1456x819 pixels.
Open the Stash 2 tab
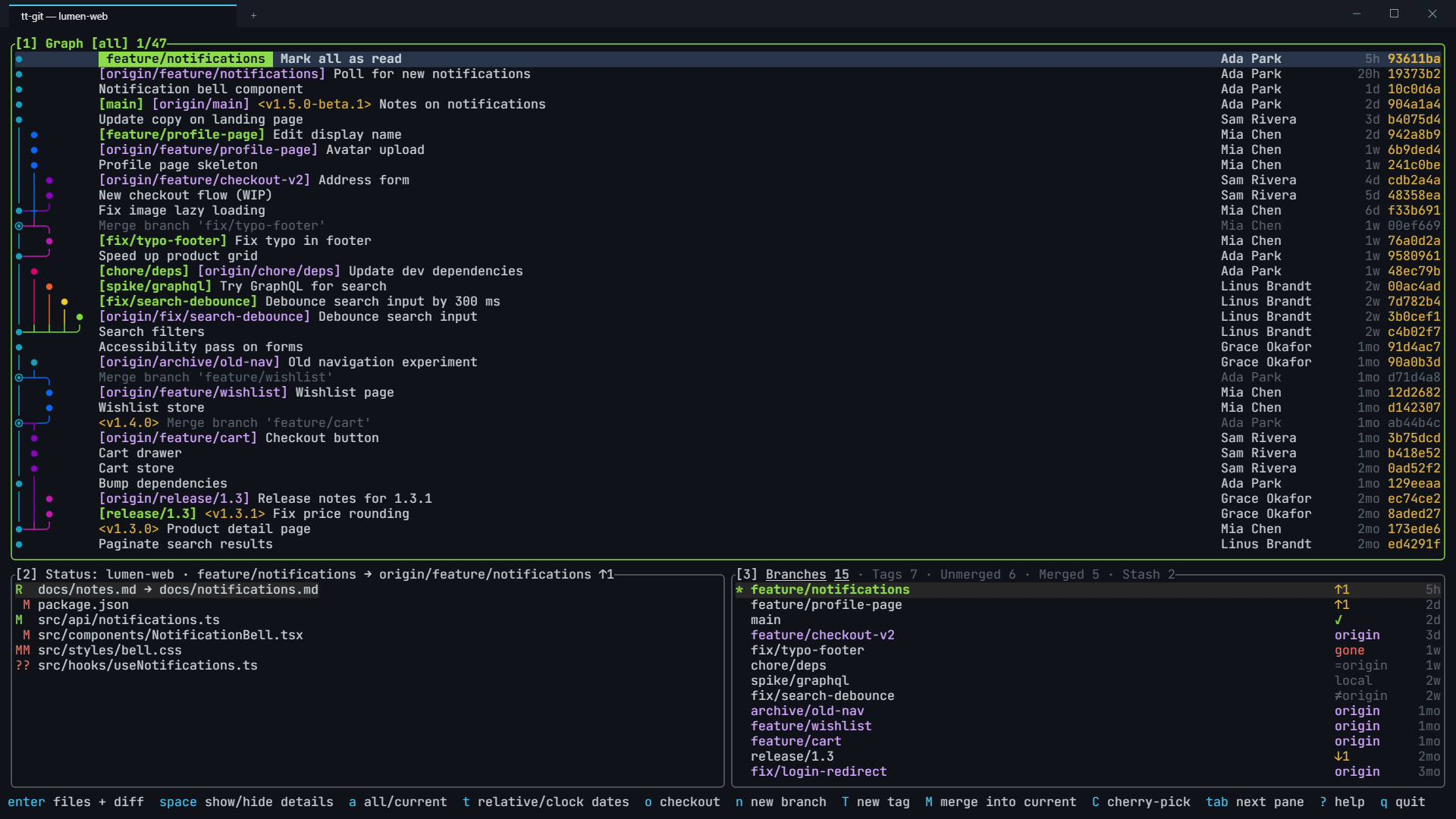click(1148, 574)
